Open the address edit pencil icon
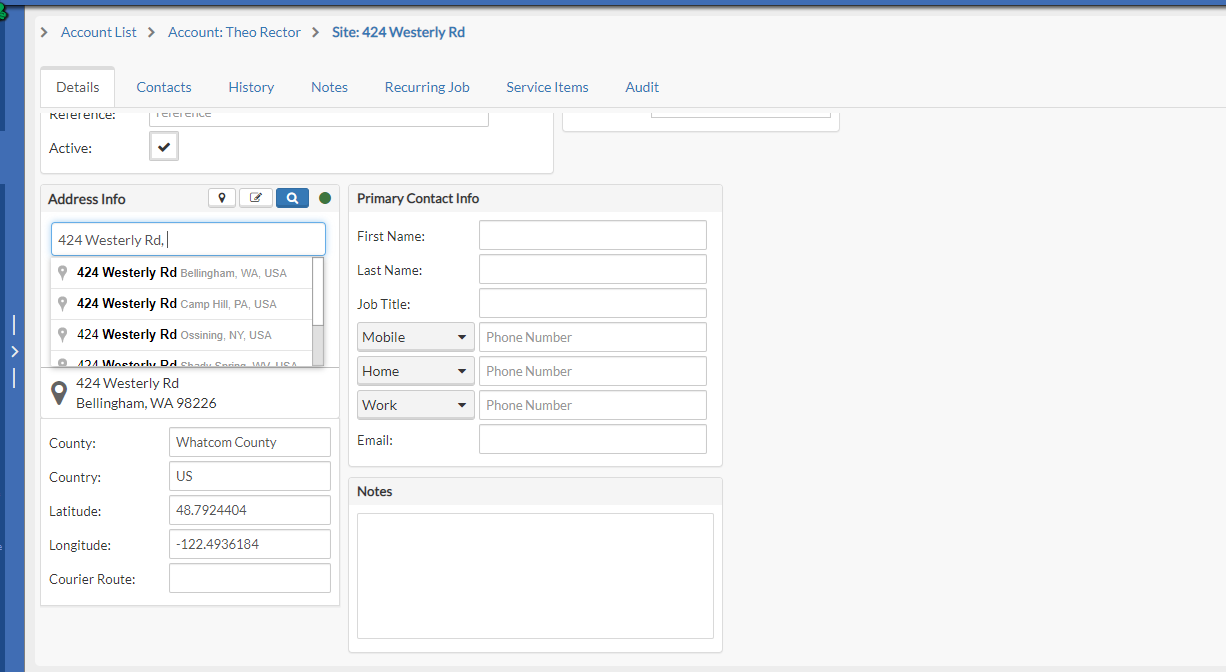 click(x=255, y=197)
